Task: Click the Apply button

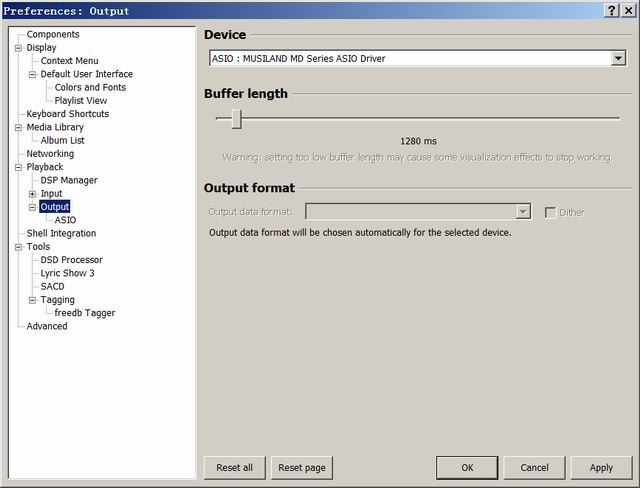Action: pyautogui.click(x=601, y=467)
